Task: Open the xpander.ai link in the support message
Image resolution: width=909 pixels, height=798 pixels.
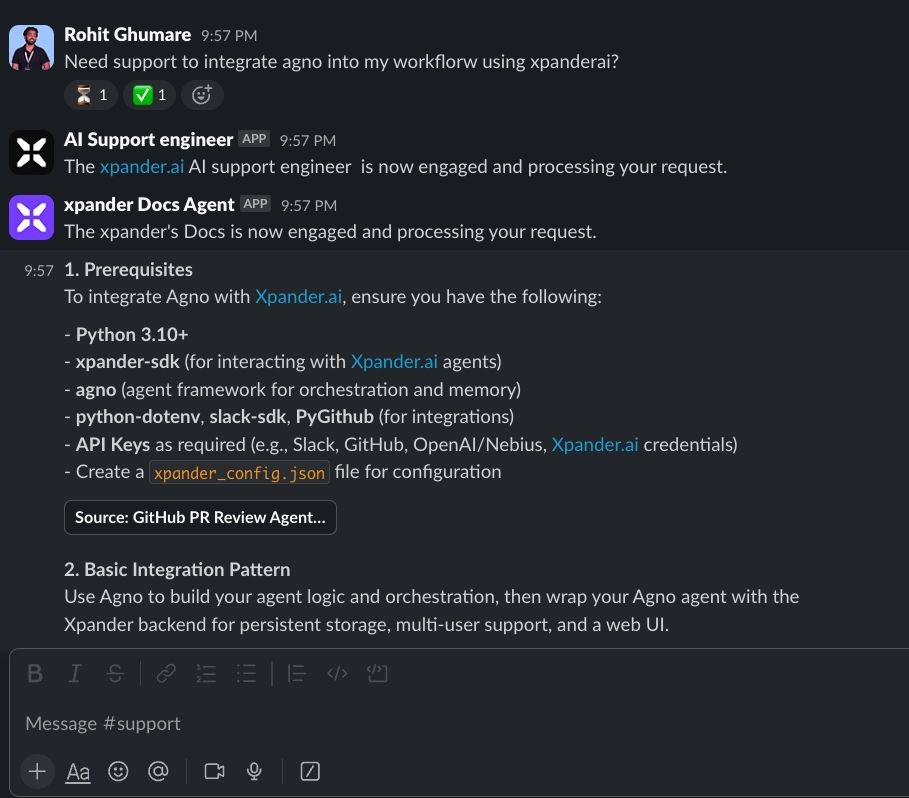Action: pos(141,166)
